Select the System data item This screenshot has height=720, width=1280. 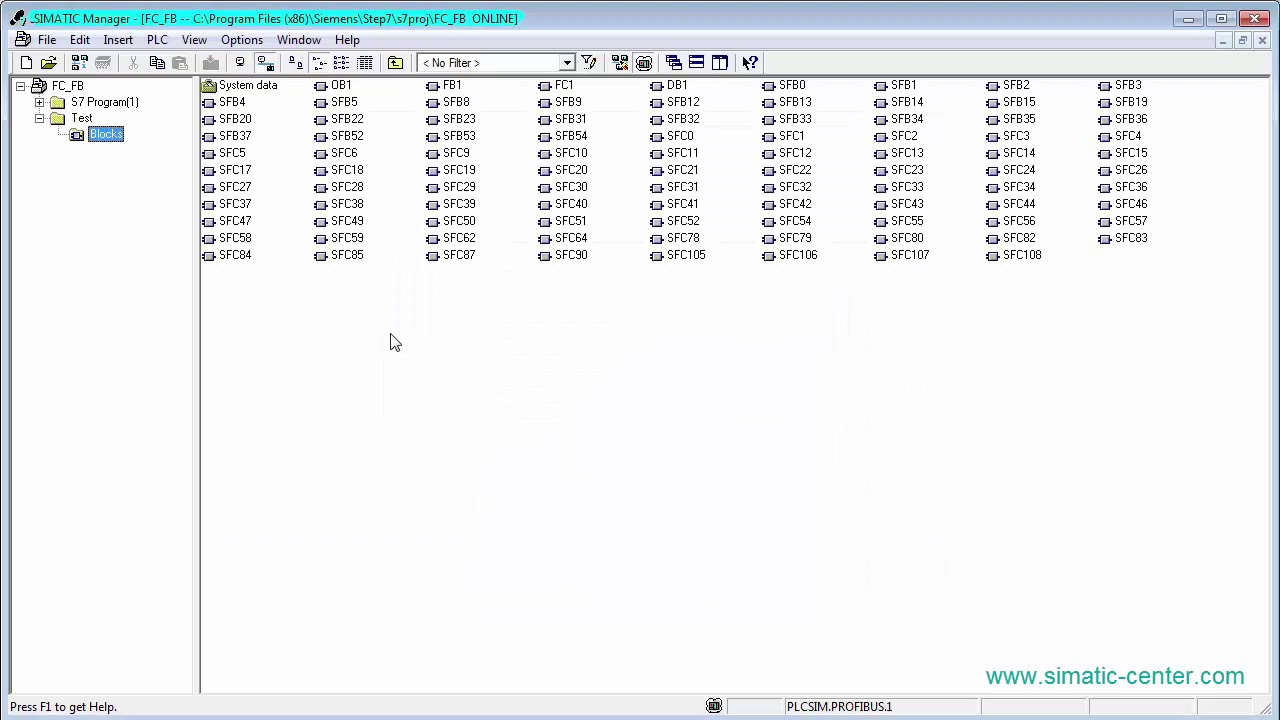pos(240,85)
